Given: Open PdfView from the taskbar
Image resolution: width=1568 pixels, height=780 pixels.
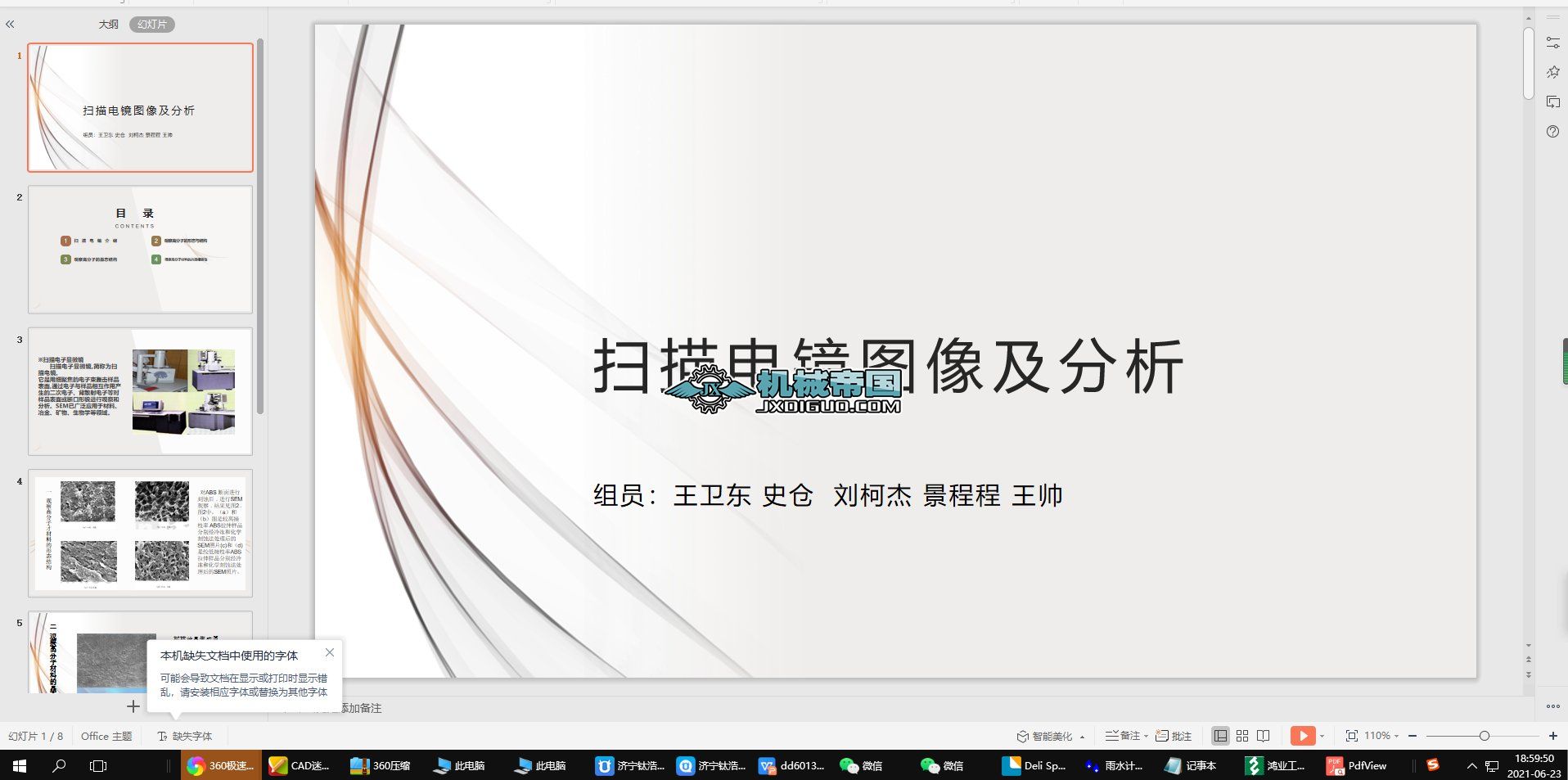Looking at the screenshot, I should (1358, 765).
